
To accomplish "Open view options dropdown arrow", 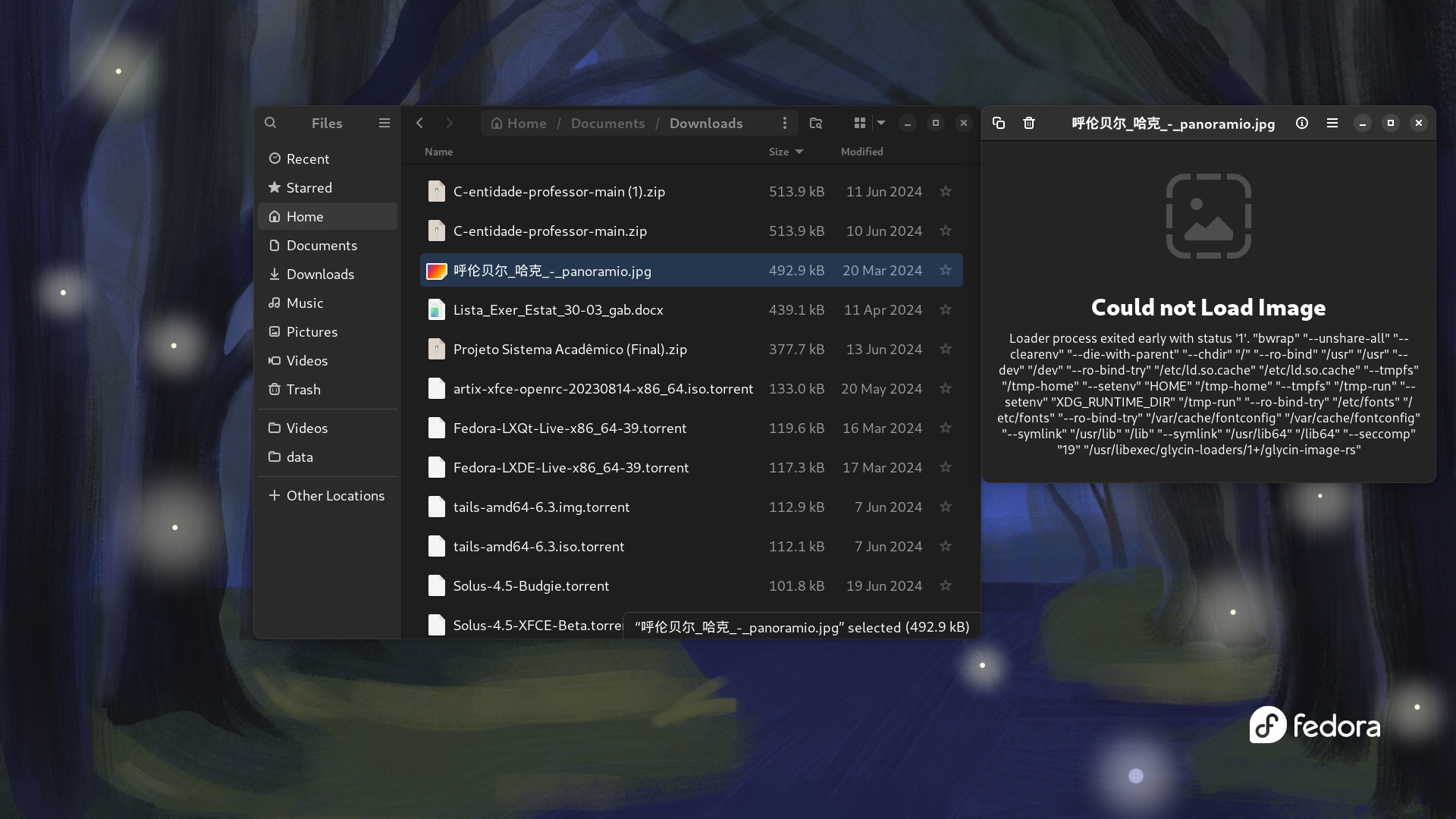I will click(x=881, y=123).
